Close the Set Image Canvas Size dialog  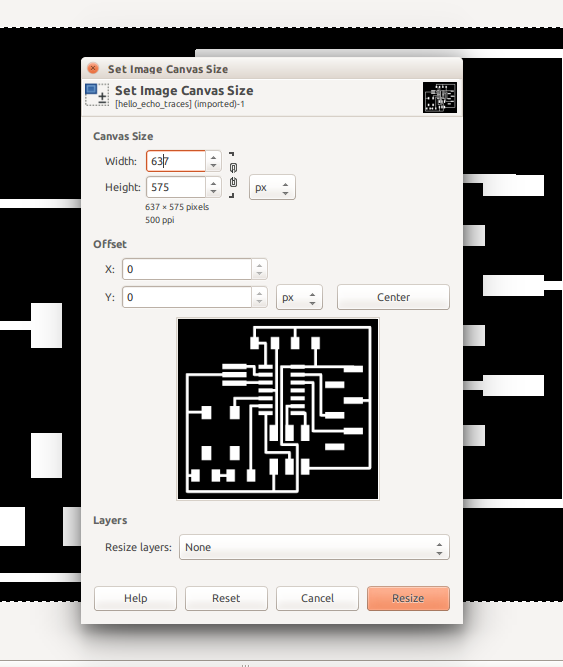click(x=93, y=68)
